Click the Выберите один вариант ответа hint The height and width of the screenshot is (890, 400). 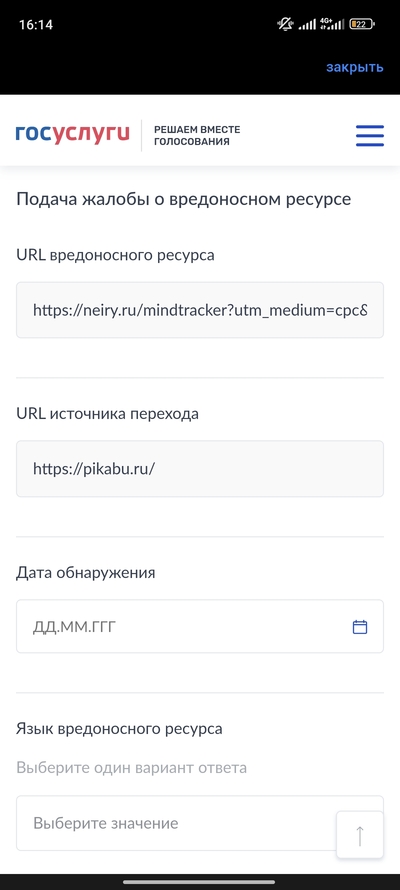pyautogui.click(x=131, y=768)
